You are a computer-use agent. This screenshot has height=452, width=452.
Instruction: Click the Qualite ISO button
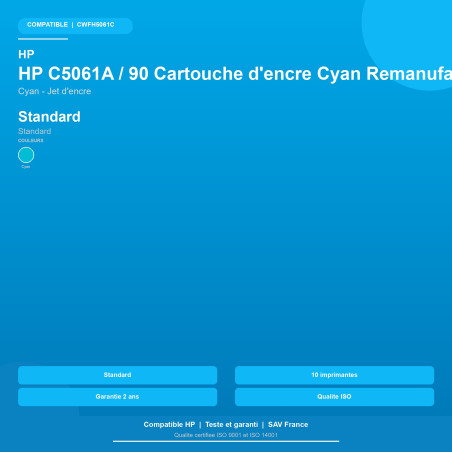point(334,397)
